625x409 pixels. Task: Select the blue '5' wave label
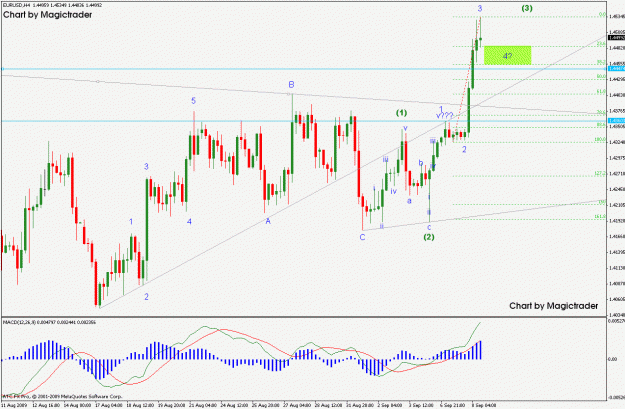[193, 100]
